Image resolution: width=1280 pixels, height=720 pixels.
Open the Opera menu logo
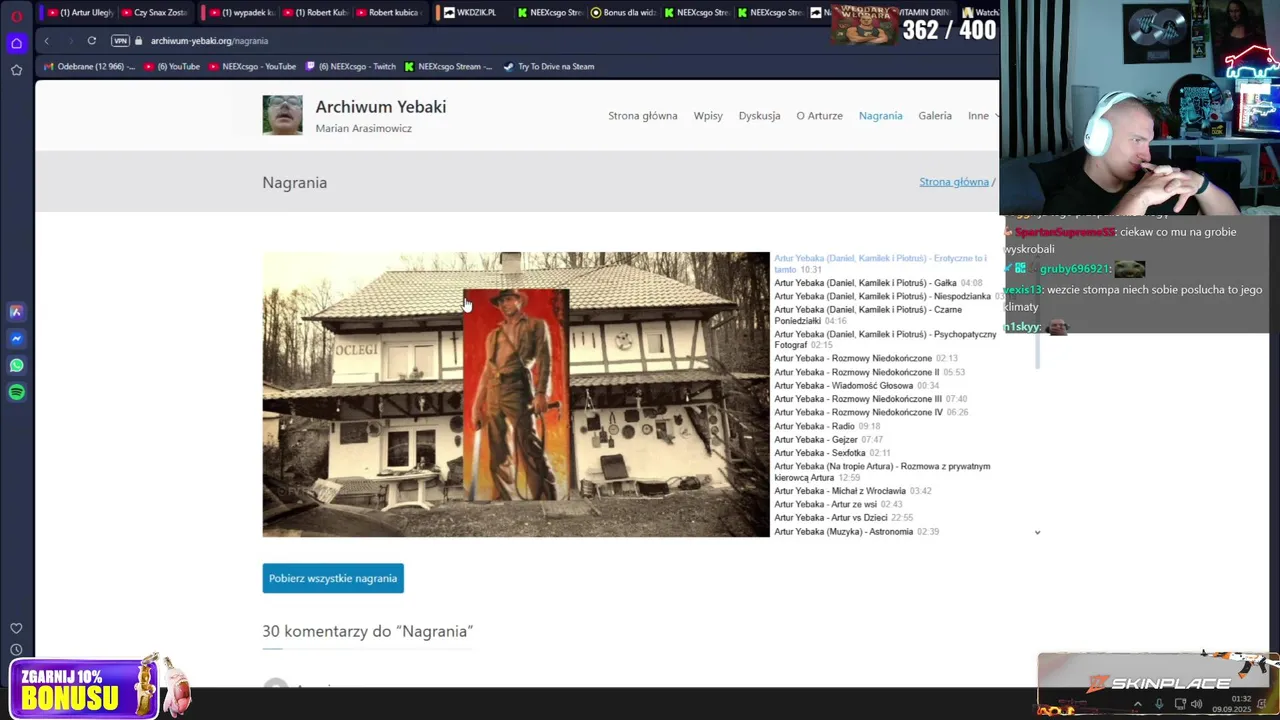click(16, 17)
